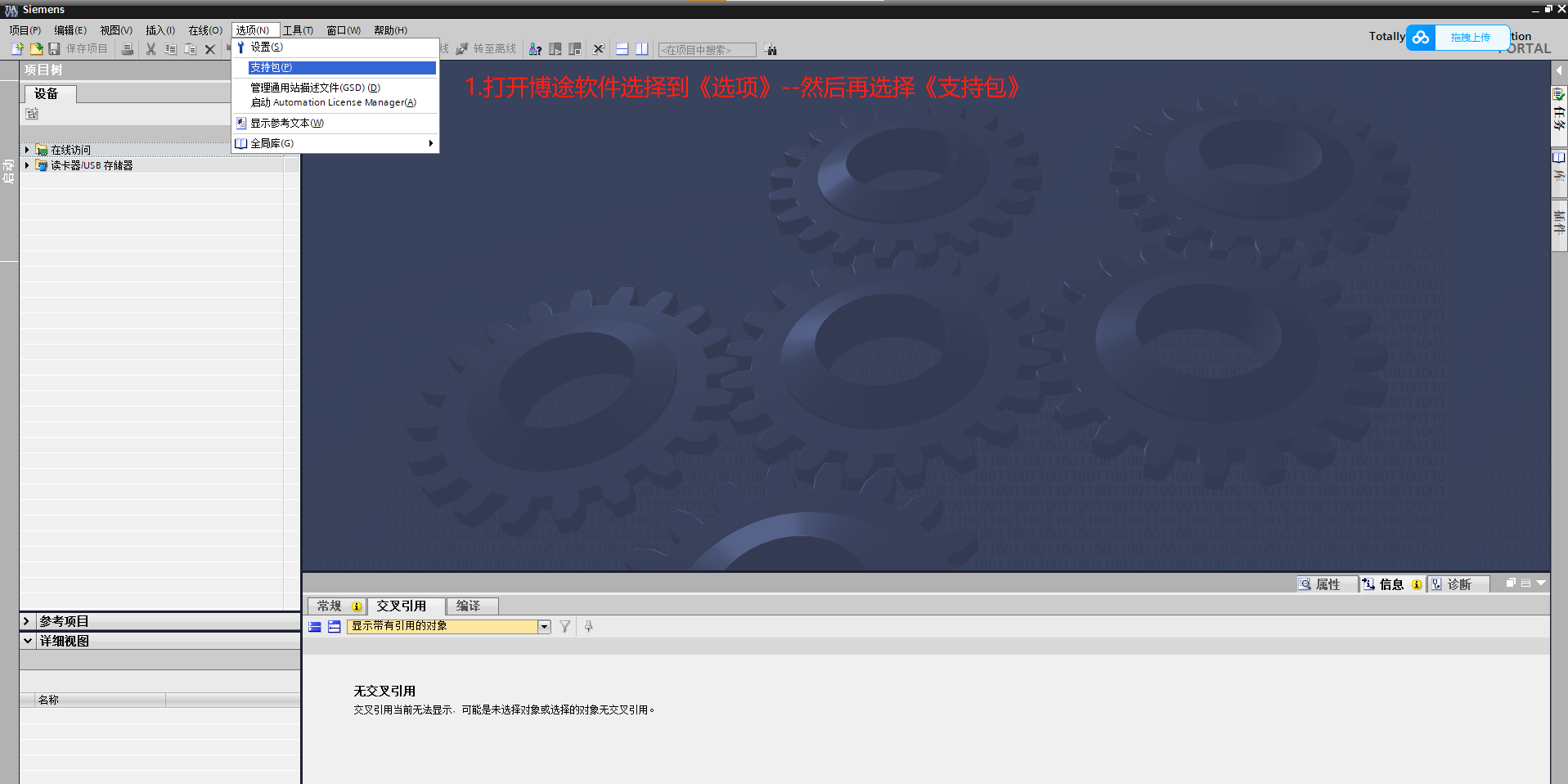Click the cloud upload icon
Image resolution: width=1568 pixels, height=784 pixels.
[1421, 38]
